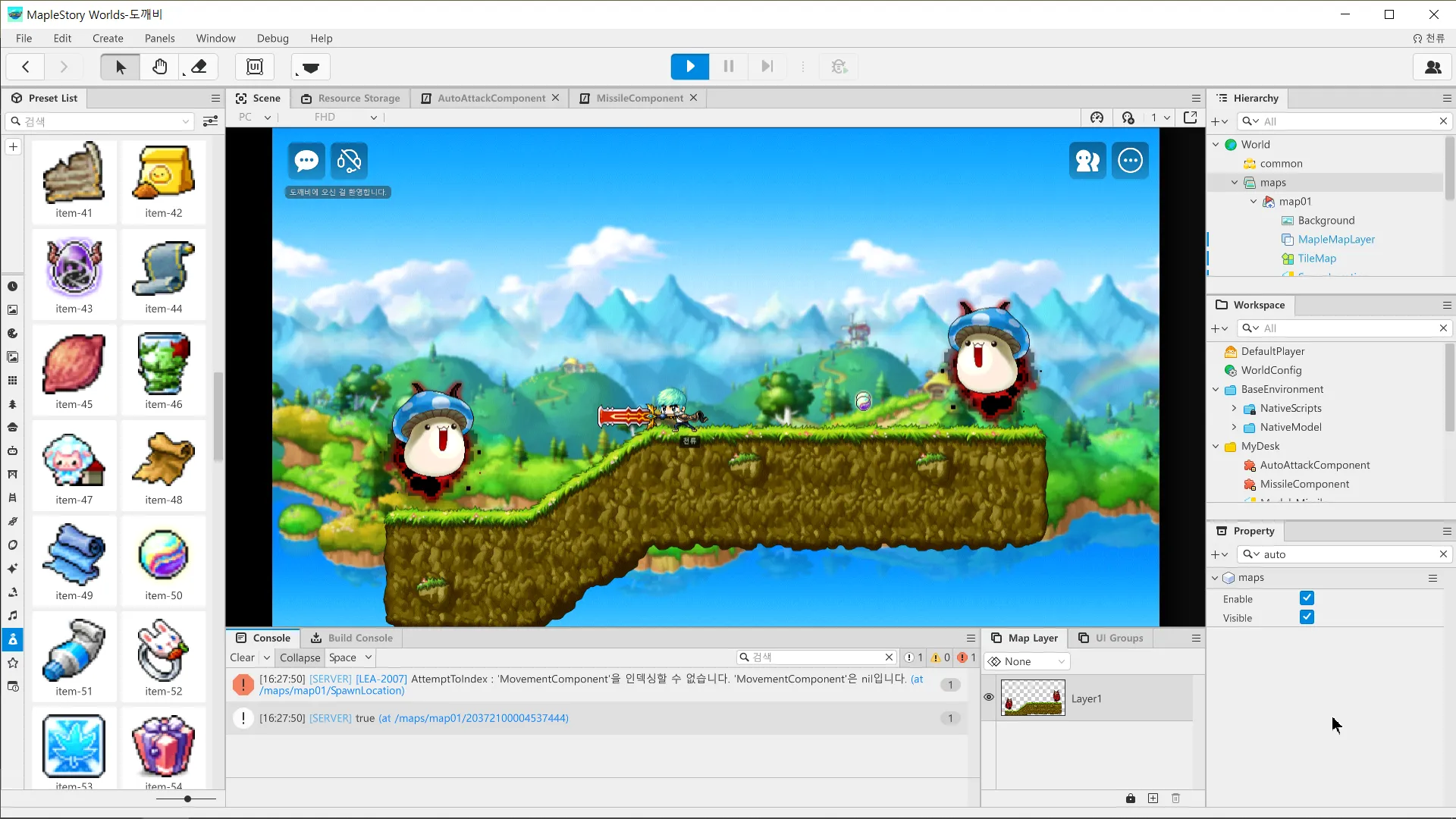The height and width of the screenshot is (819, 1456).
Task: Collapse the MyDesk folder
Action: (x=1216, y=447)
